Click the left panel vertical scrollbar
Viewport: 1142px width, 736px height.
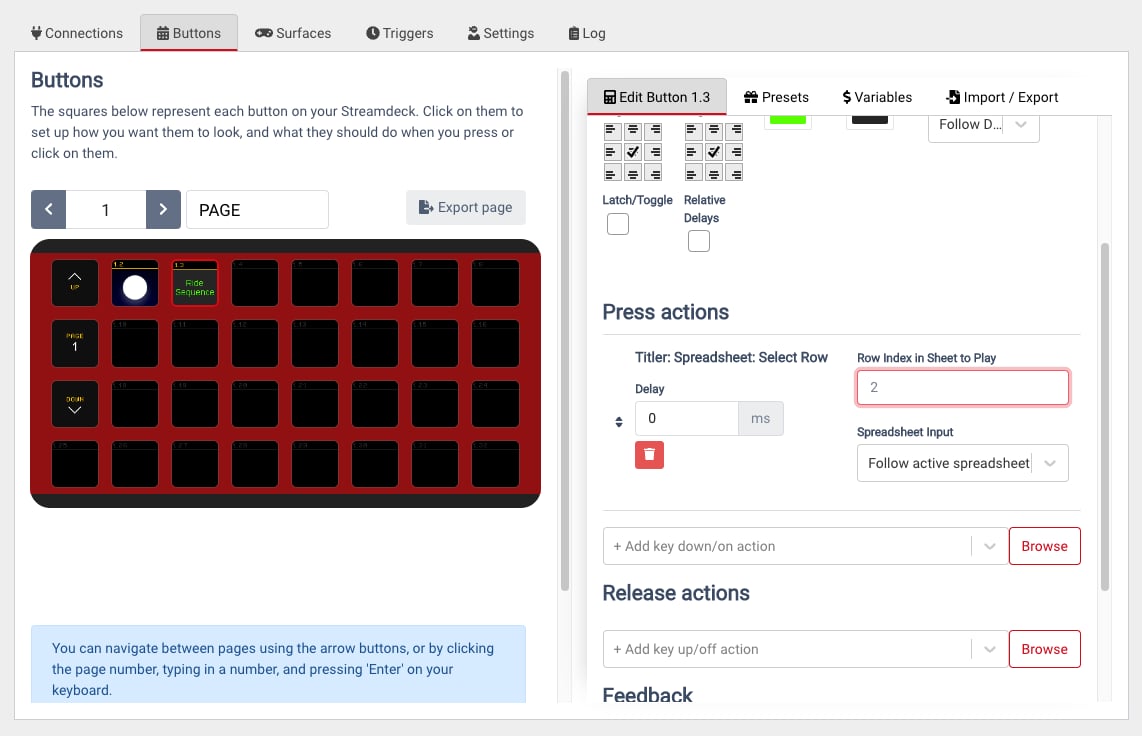click(x=564, y=331)
